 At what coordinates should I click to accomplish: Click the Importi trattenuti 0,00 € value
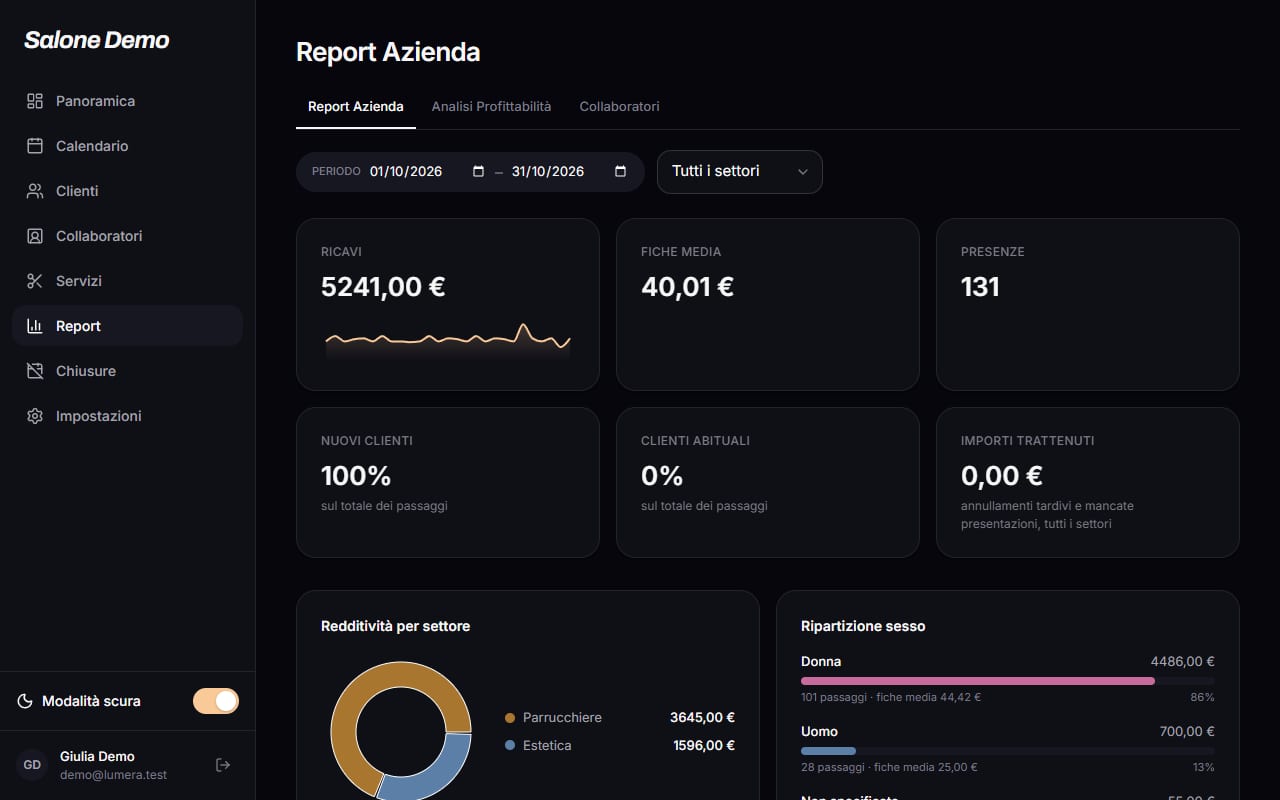point(1002,475)
